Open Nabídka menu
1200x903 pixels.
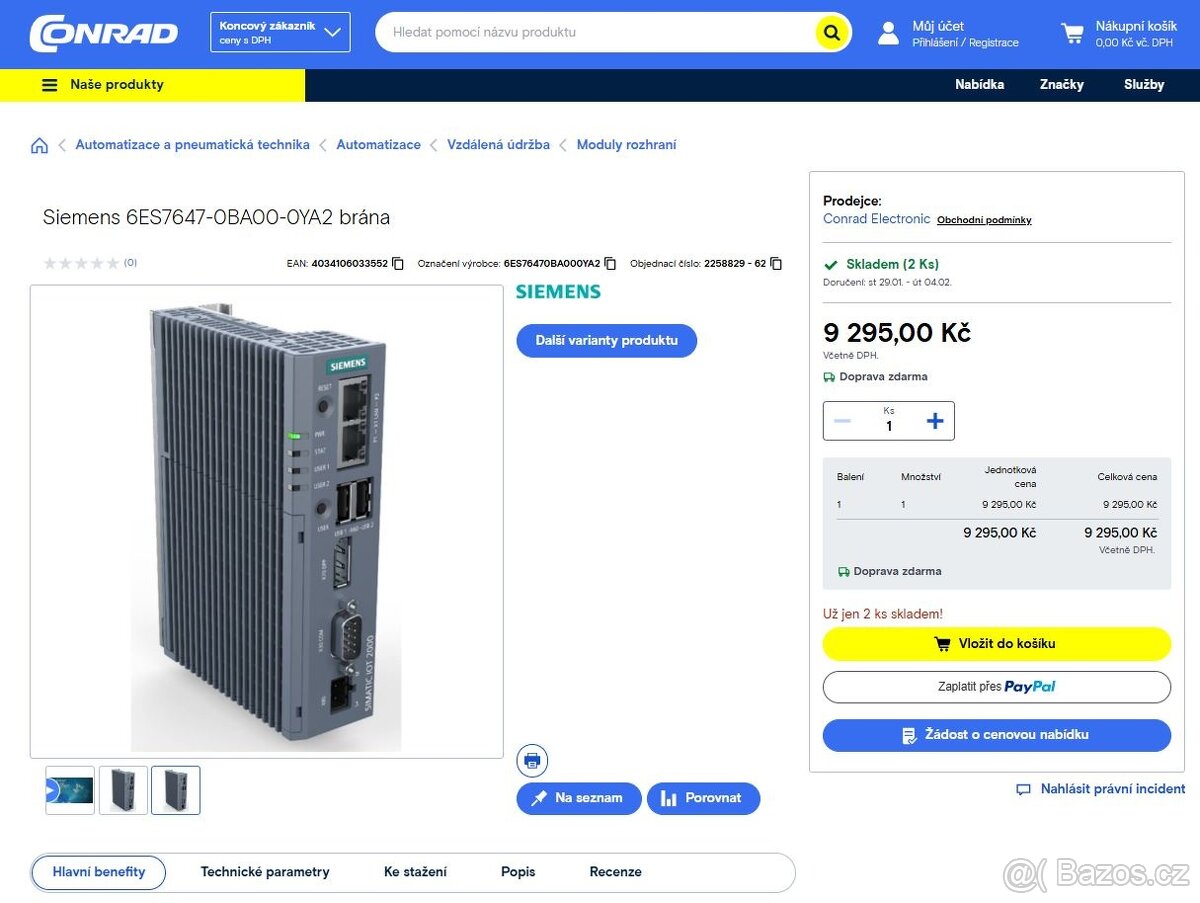[979, 85]
